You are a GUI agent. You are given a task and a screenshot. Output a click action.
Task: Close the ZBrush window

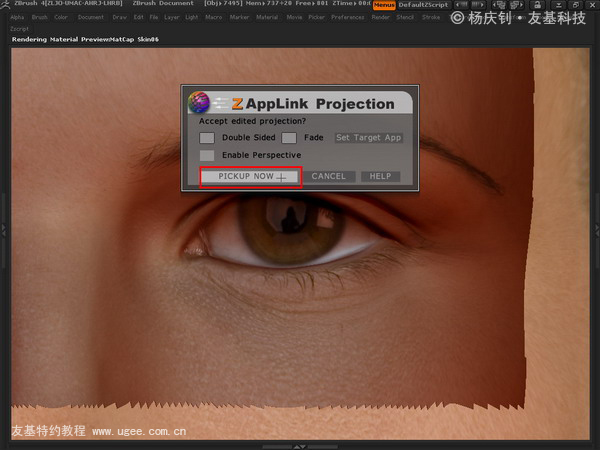(592, 5)
